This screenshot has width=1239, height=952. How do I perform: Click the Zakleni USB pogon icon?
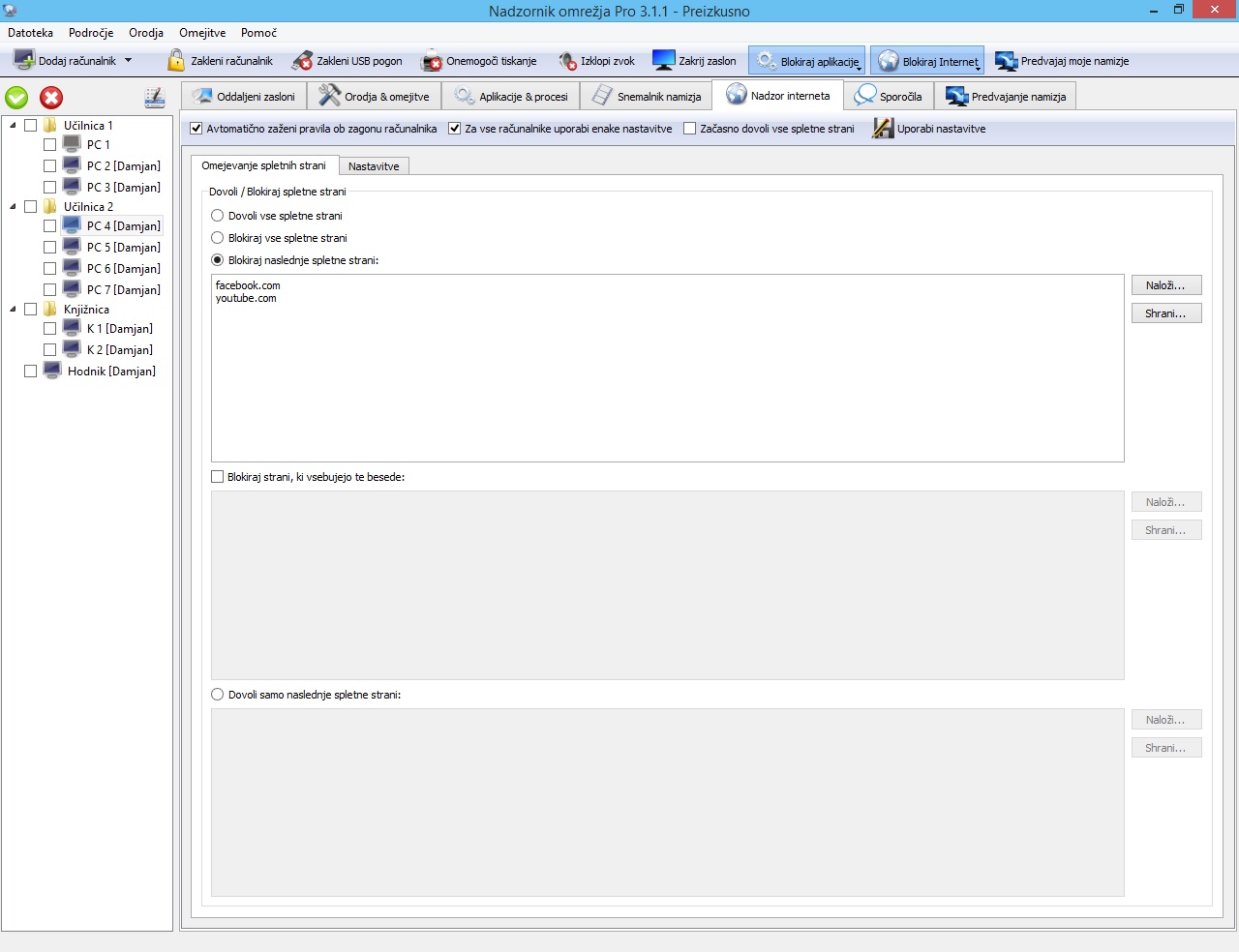point(302,61)
